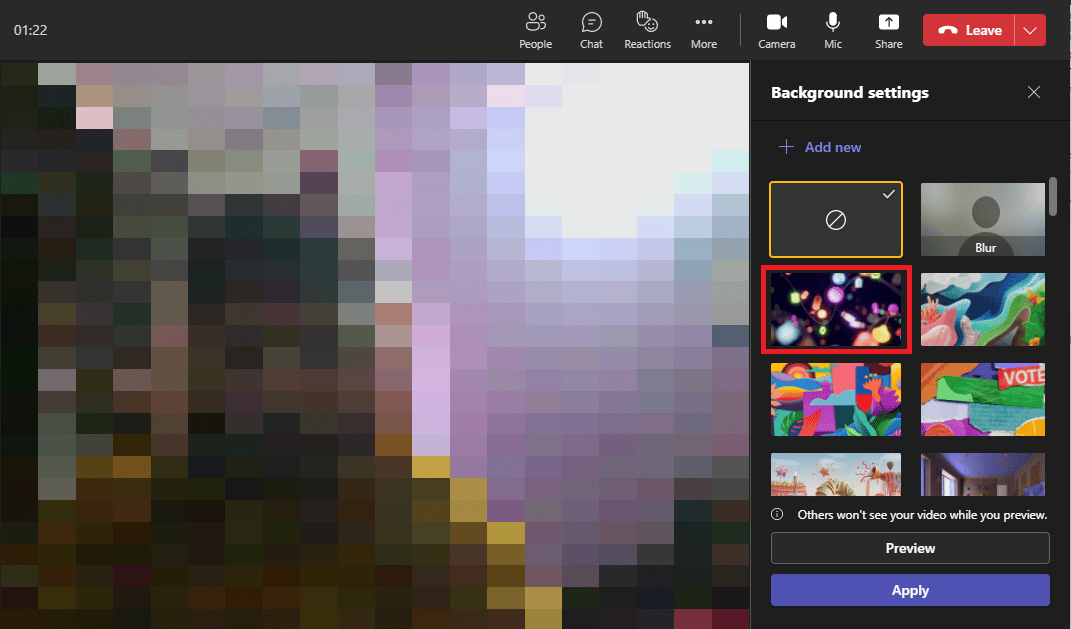This screenshot has width=1071, height=629.
Task: Apply the selected background
Action: (910, 590)
